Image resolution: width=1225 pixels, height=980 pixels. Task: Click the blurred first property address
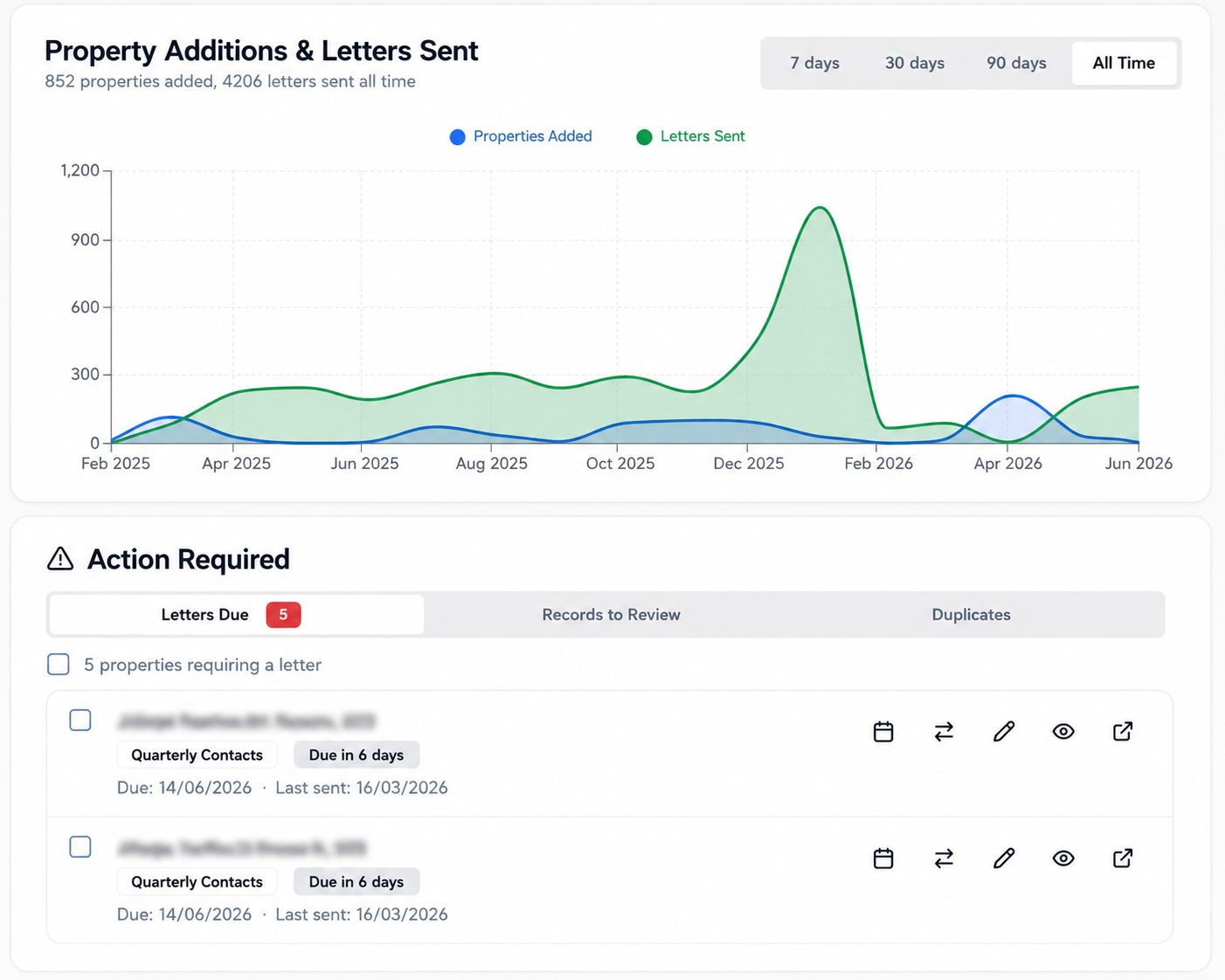246,721
